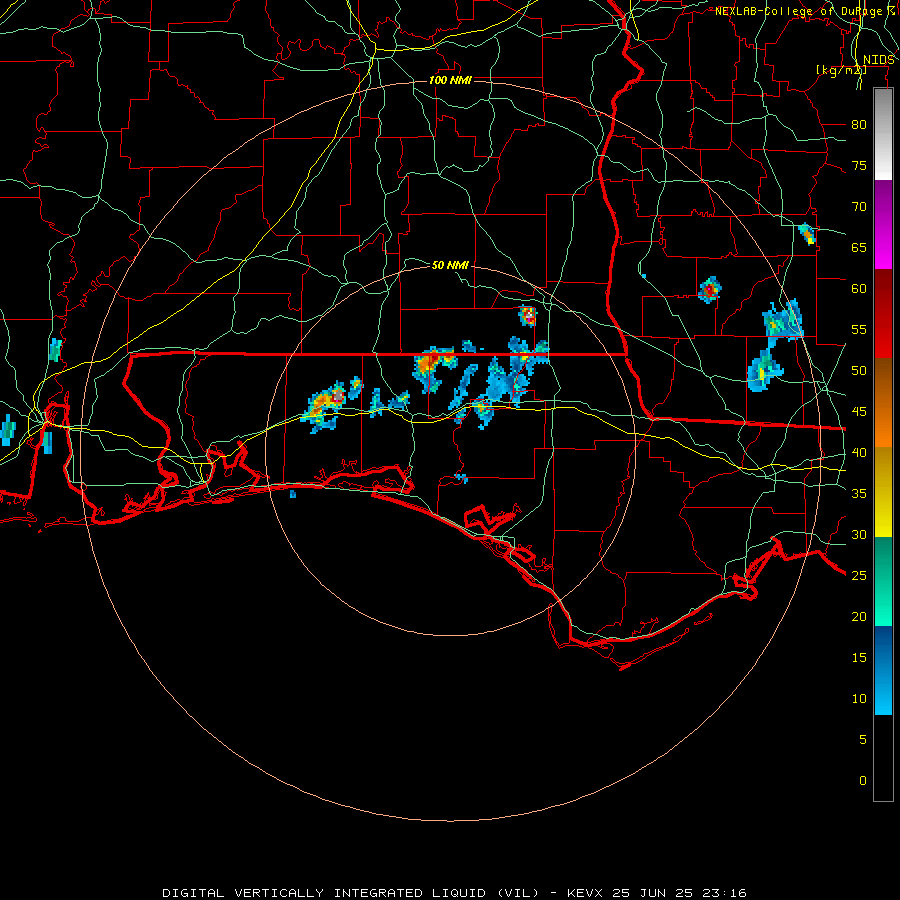Click the "NIDS" label above the color scale
The width and height of the screenshot is (900, 900).
pyautogui.click(x=878, y=60)
